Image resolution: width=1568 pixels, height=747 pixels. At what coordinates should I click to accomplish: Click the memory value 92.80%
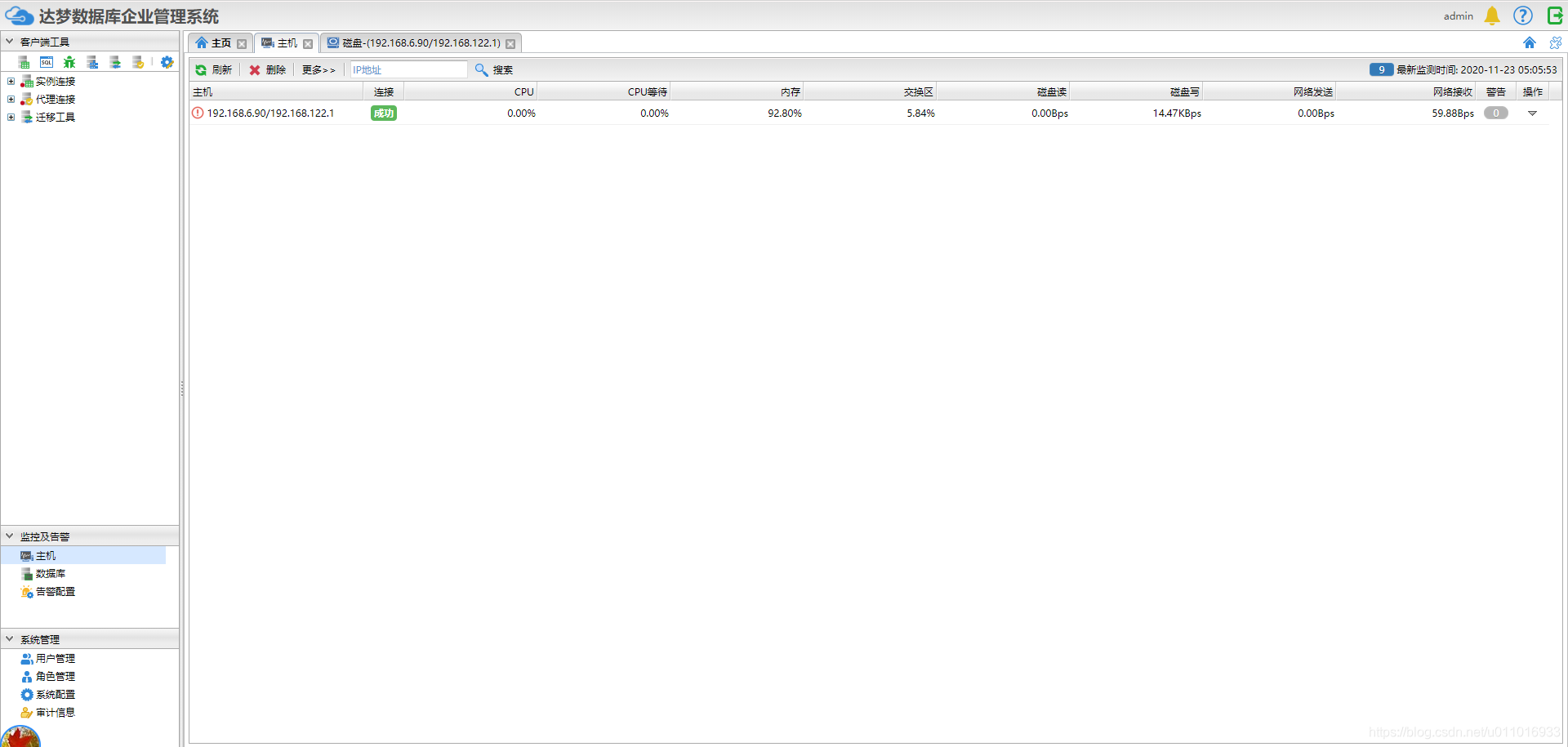click(785, 113)
